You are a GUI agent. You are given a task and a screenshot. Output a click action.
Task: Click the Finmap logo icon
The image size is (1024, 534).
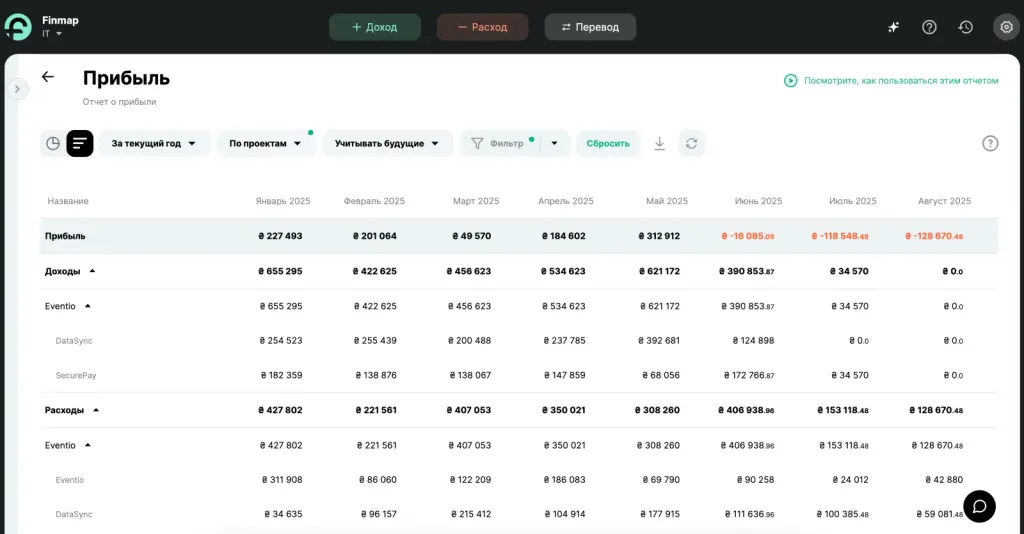point(18,27)
